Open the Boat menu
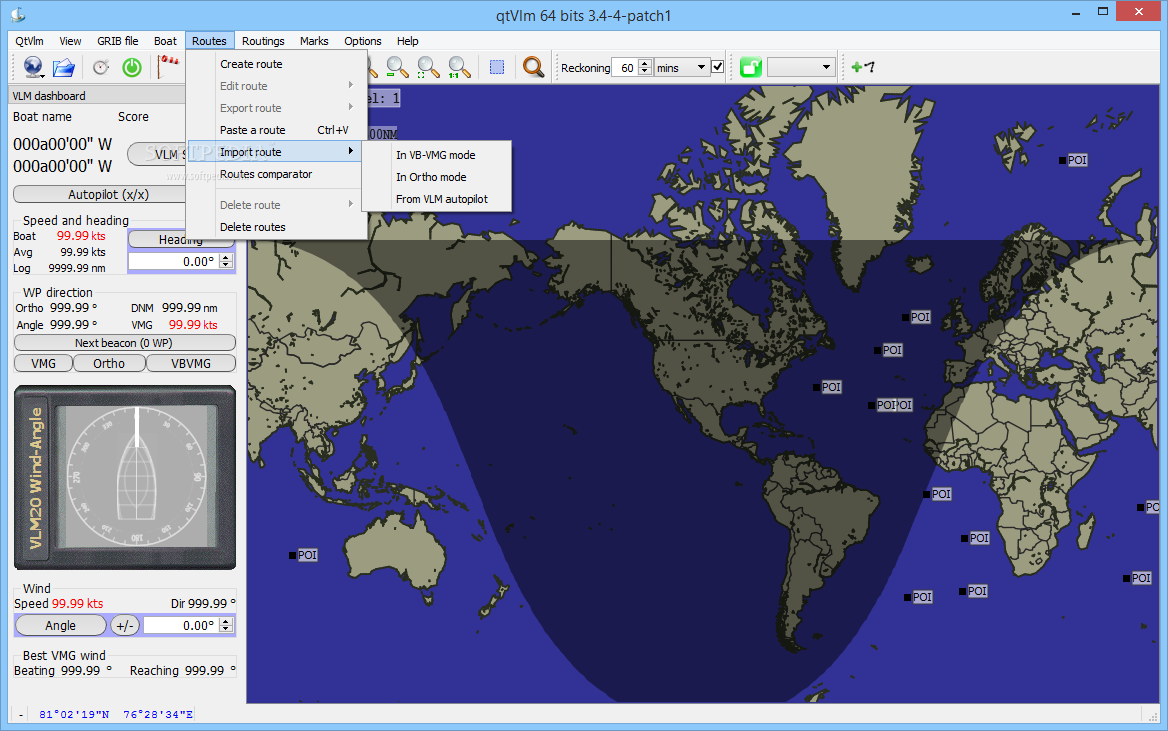The image size is (1168, 731). [x=165, y=41]
